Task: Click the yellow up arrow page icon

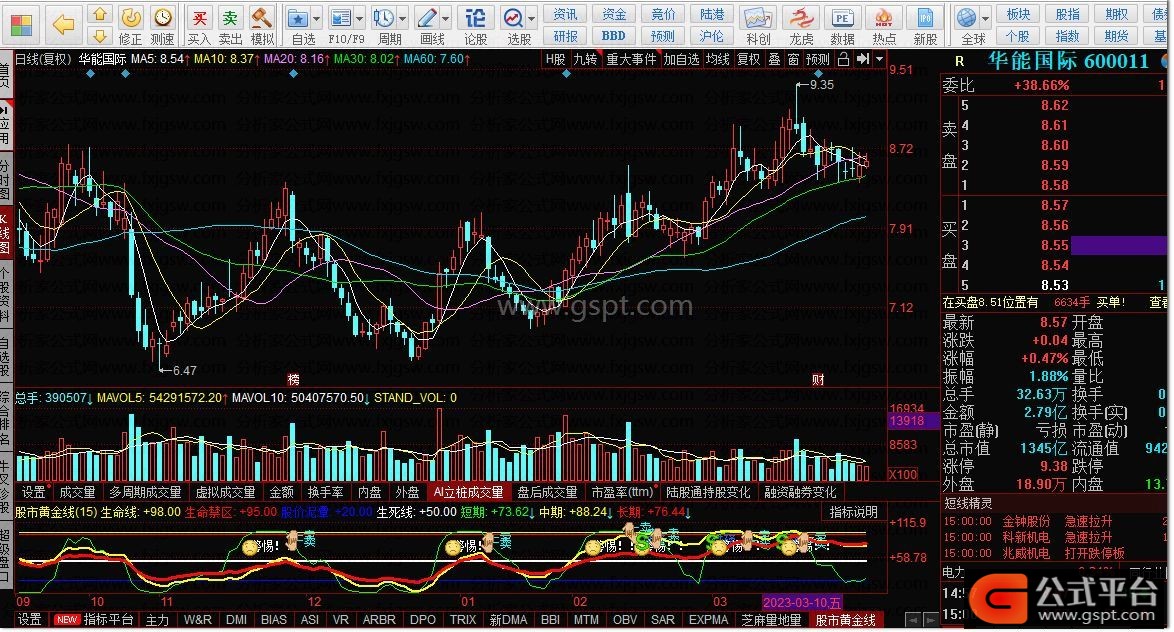Action: pyautogui.click(x=100, y=15)
